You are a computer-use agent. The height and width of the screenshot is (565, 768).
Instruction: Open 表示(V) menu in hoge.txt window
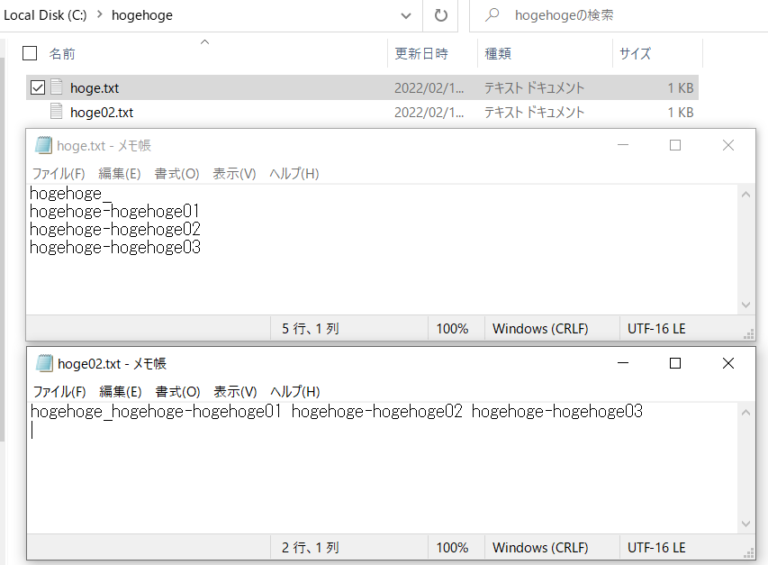[234, 174]
